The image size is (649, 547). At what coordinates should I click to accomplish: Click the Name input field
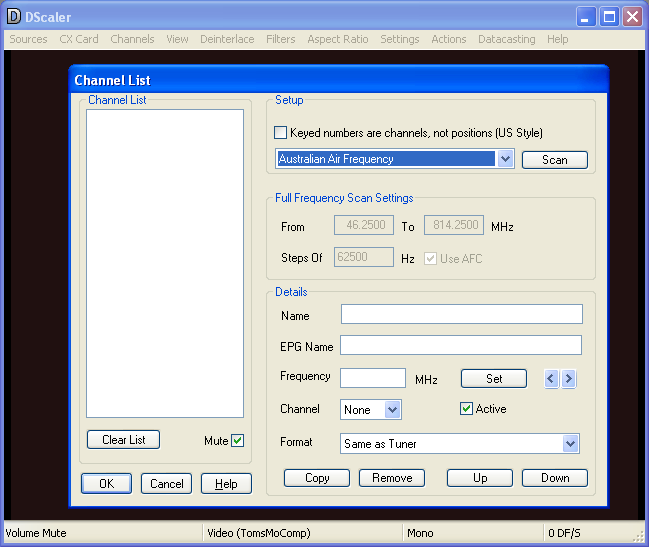point(462,314)
